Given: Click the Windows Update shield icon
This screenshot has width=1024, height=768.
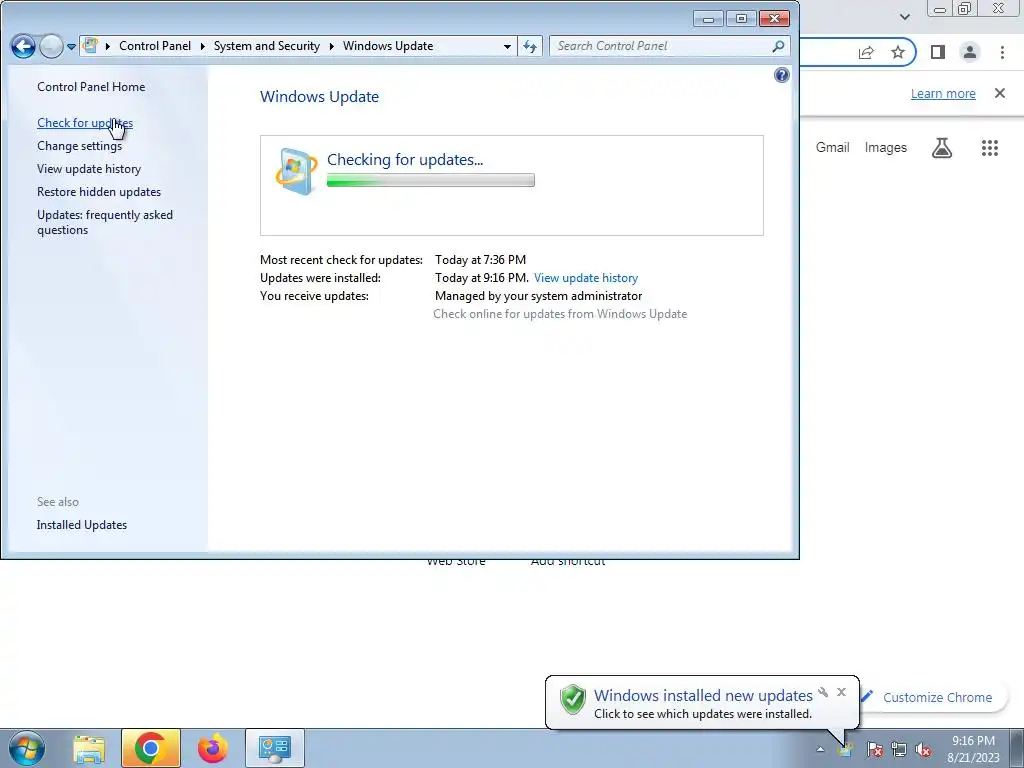Looking at the screenshot, I should point(296,171).
